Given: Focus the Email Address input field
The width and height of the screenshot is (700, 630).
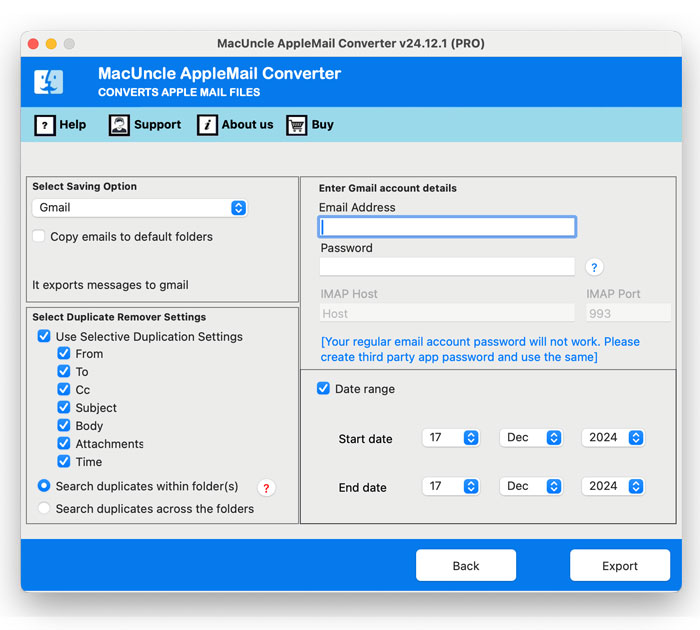Looking at the screenshot, I should 447,227.
